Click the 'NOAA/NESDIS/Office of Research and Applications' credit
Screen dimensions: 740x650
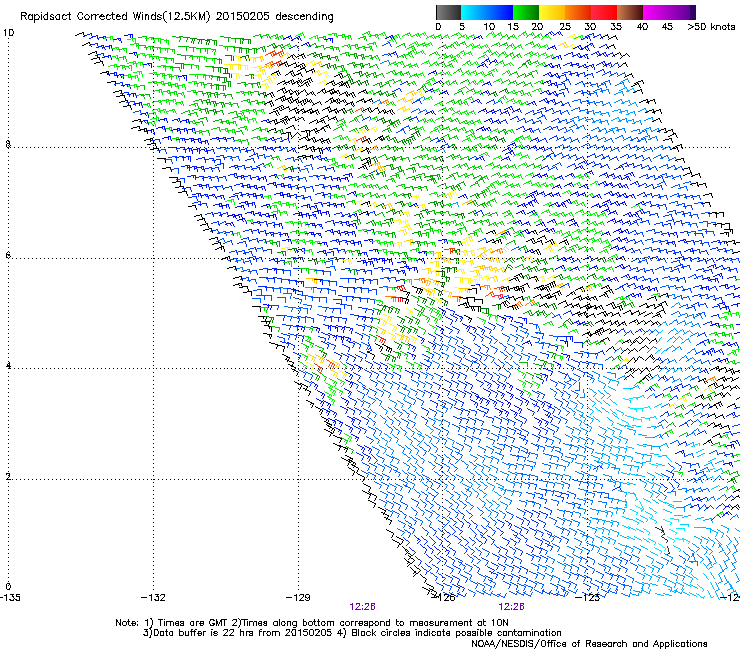(x=589, y=644)
